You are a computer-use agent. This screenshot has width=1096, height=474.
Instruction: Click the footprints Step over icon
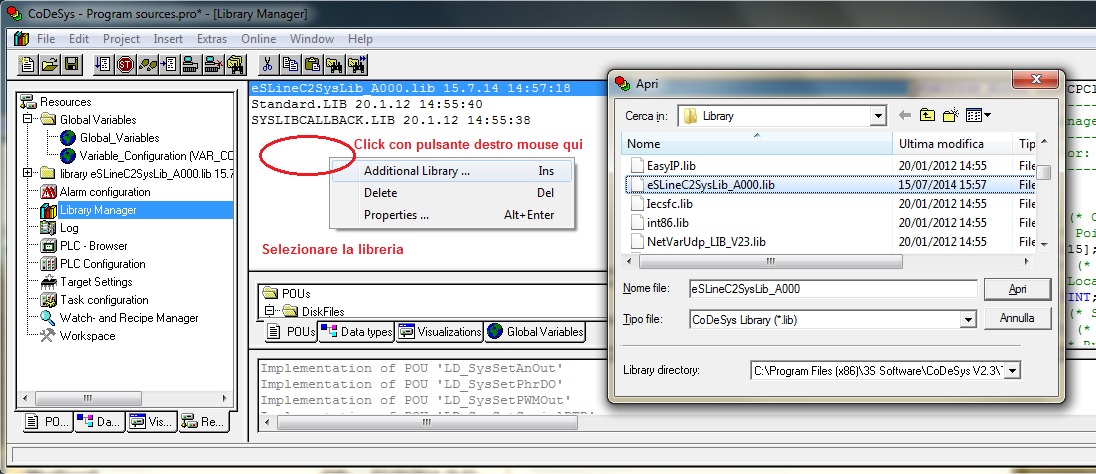click(147, 65)
